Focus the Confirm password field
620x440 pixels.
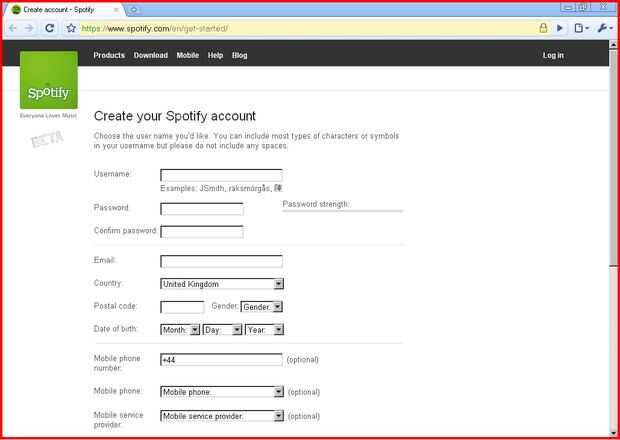[x=202, y=232]
